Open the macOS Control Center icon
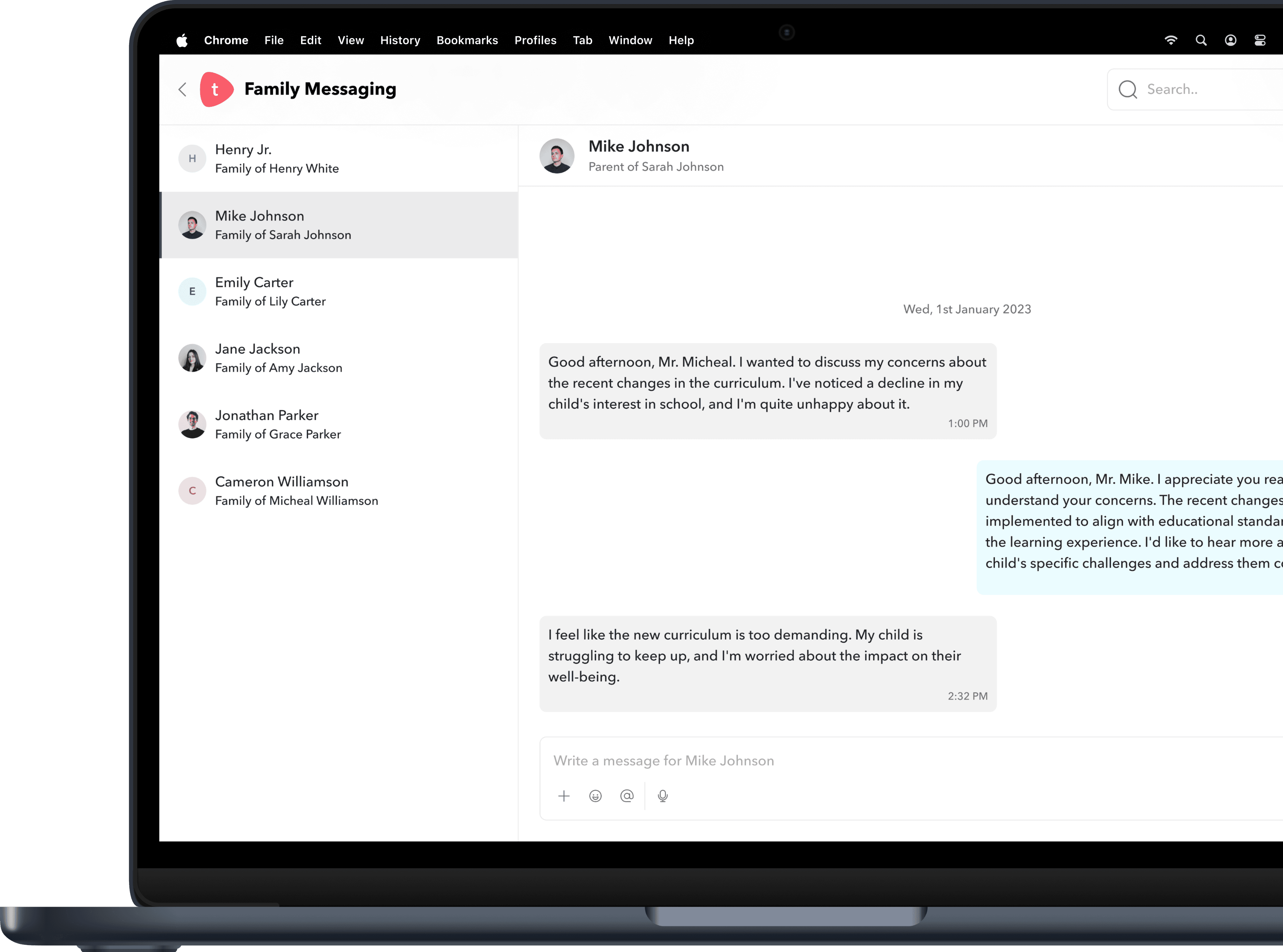 1260,40
